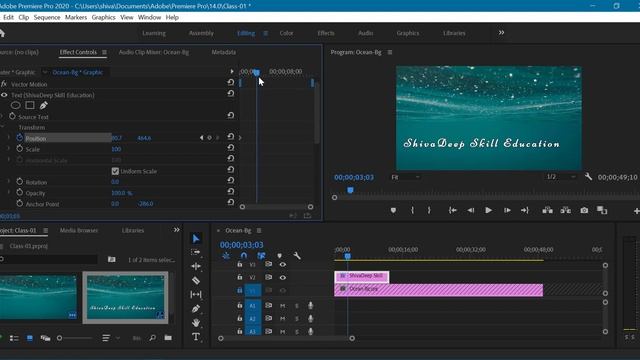This screenshot has width=640, height=360.
Task: Switch to Color workspace
Action: (286, 33)
